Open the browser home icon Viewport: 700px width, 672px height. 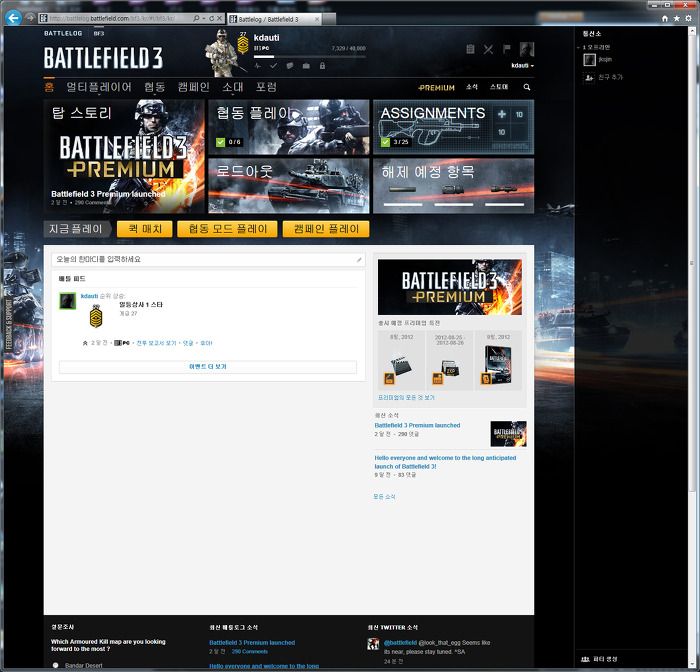click(x=665, y=18)
